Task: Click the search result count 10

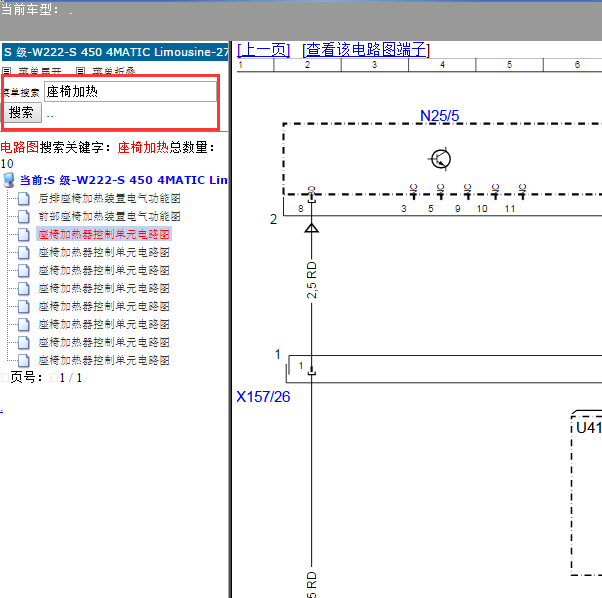Action: [x=7, y=164]
